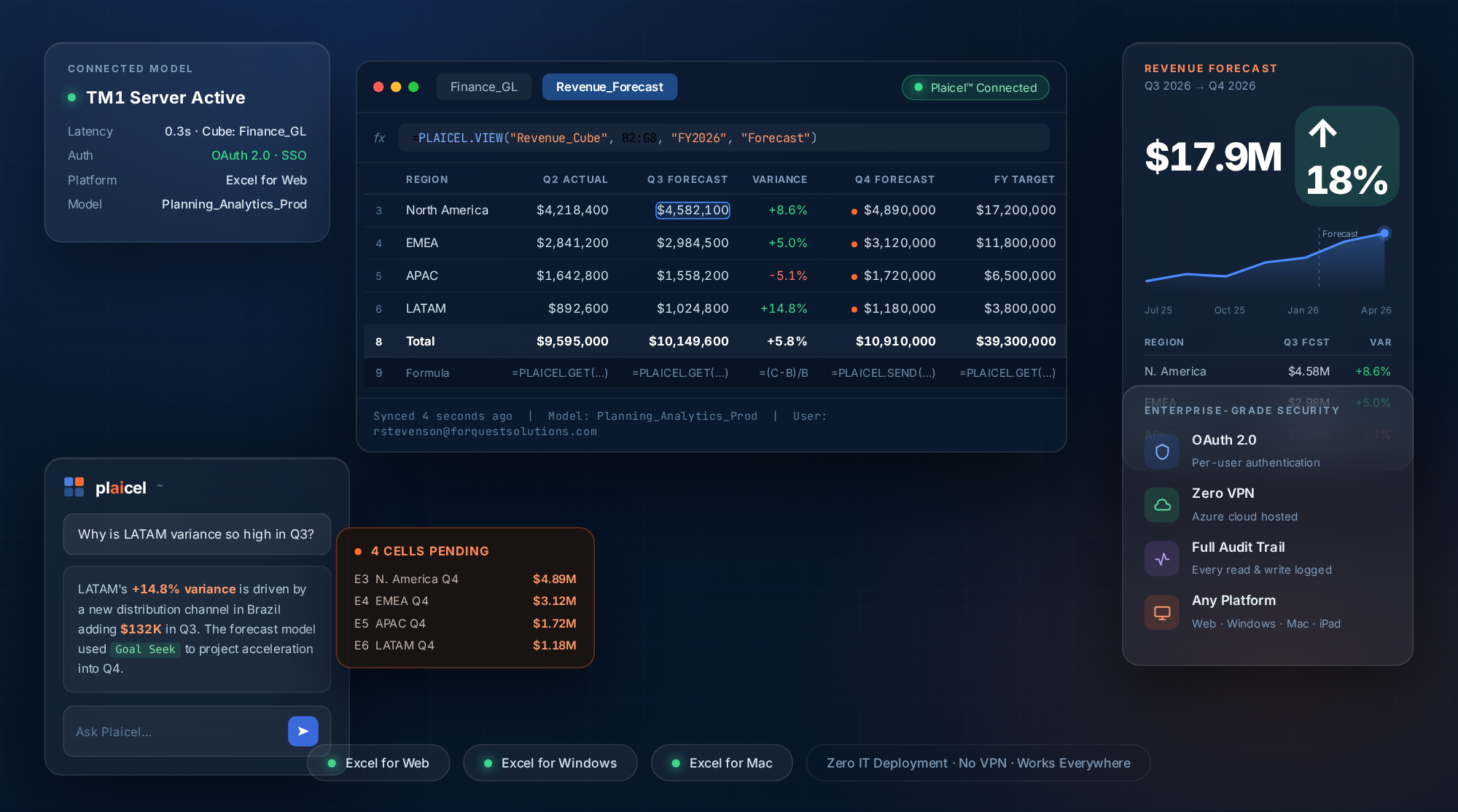Click the Q4 FORECAST column header
1458x812 pixels.
click(894, 179)
